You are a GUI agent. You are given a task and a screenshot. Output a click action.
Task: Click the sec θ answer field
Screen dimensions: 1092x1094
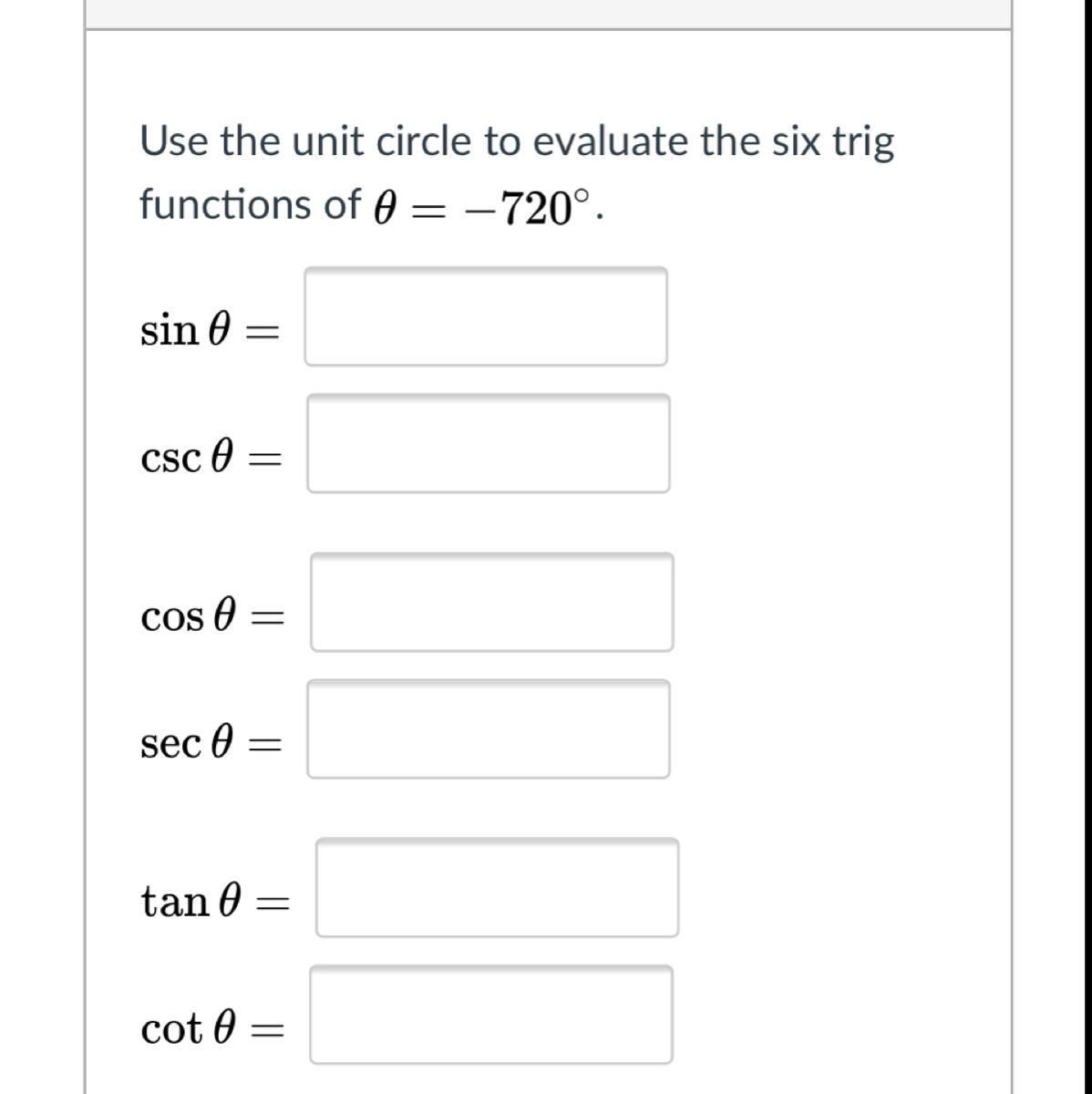pos(488,729)
